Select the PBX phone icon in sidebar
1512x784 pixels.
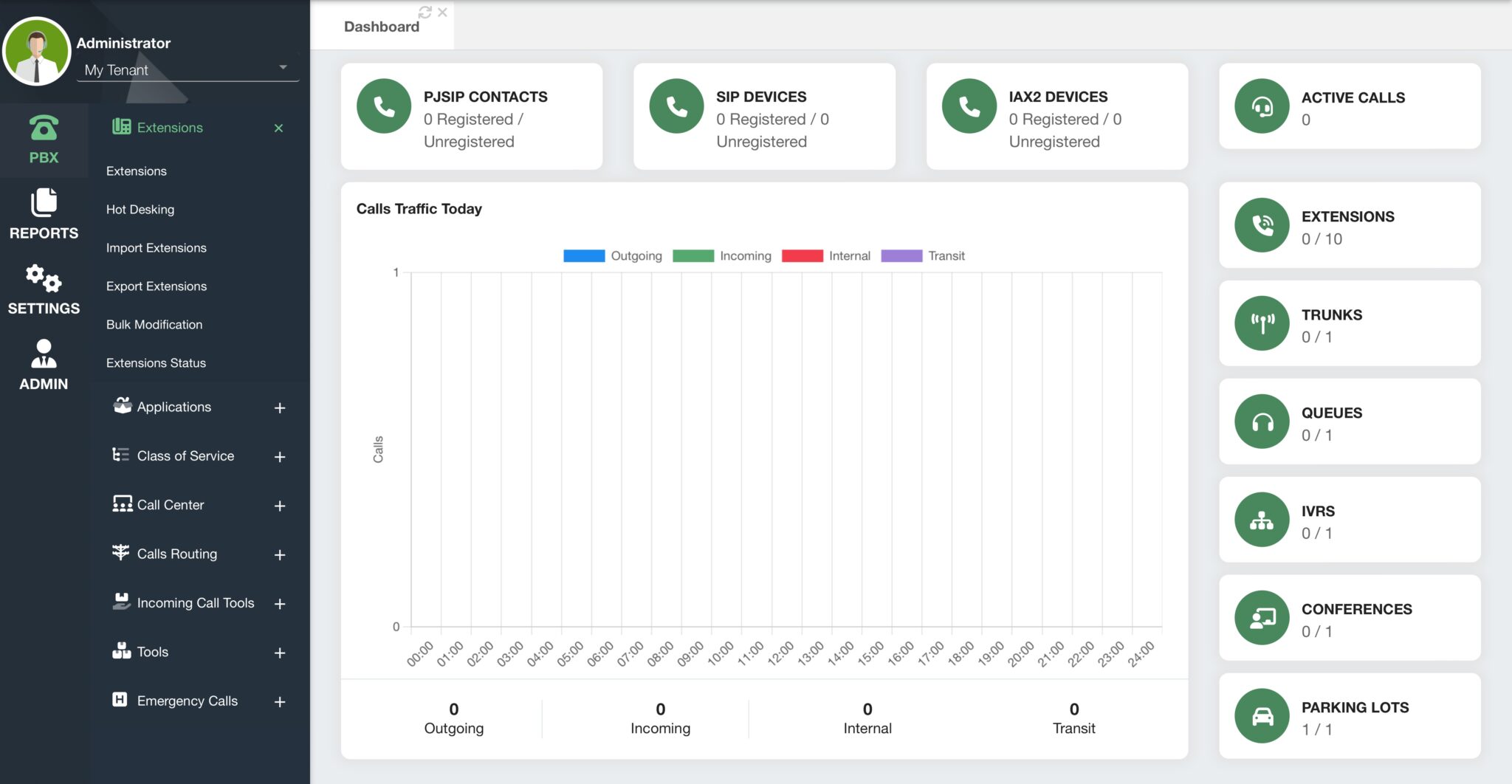[x=42, y=128]
